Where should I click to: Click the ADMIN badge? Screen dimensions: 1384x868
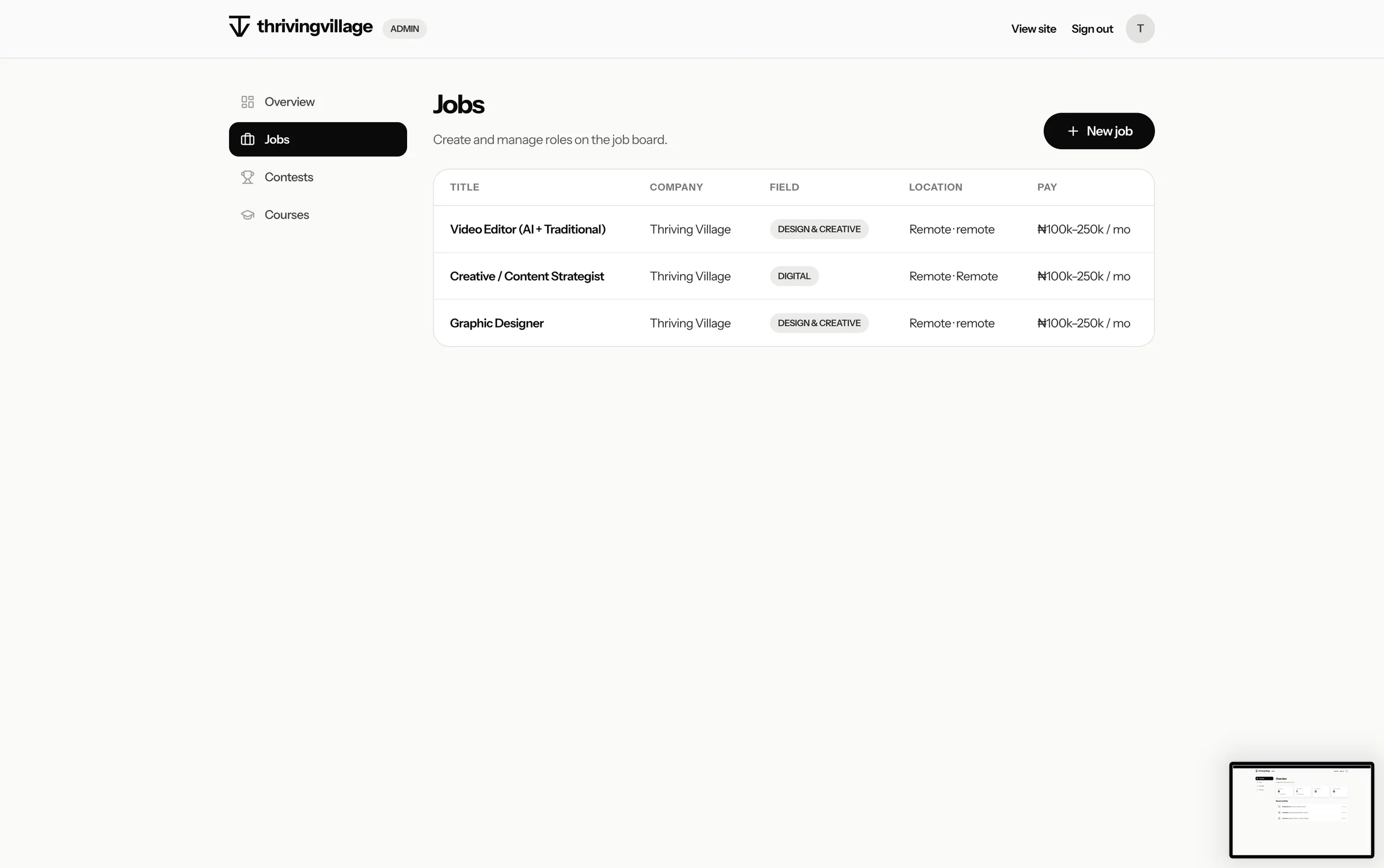click(x=404, y=29)
